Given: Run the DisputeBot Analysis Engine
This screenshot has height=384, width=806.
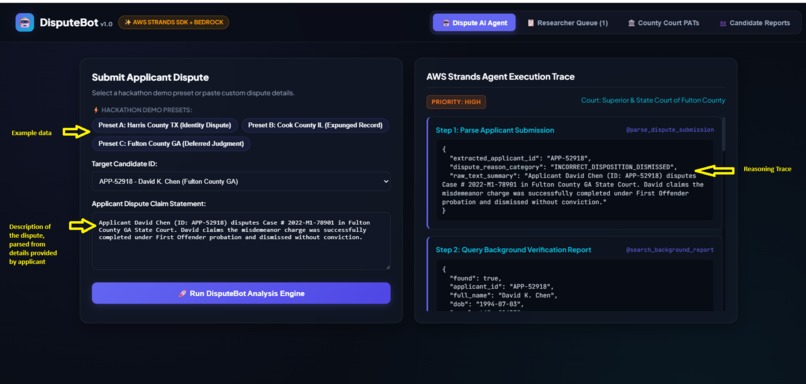Looking at the screenshot, I should pos(241,294).
